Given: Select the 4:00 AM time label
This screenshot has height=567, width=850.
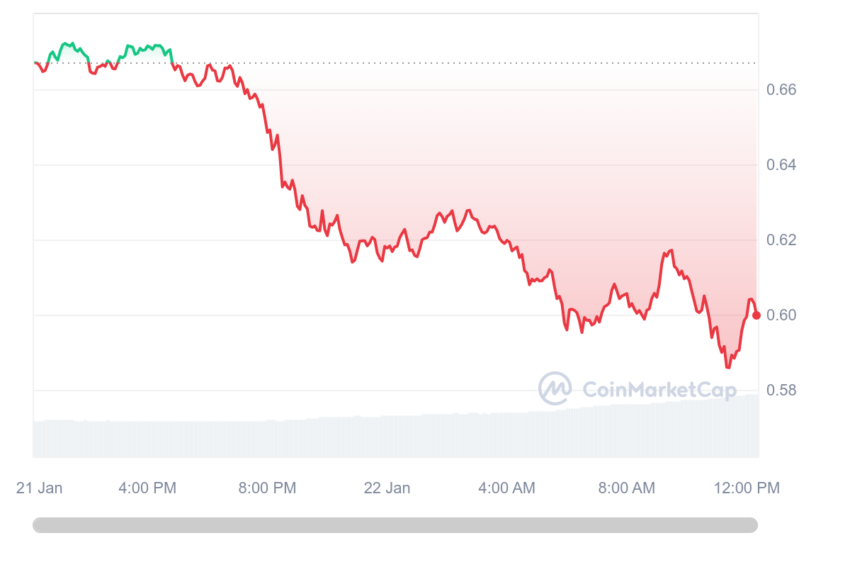Looking at the screenshot, I should tap(507, 488).
